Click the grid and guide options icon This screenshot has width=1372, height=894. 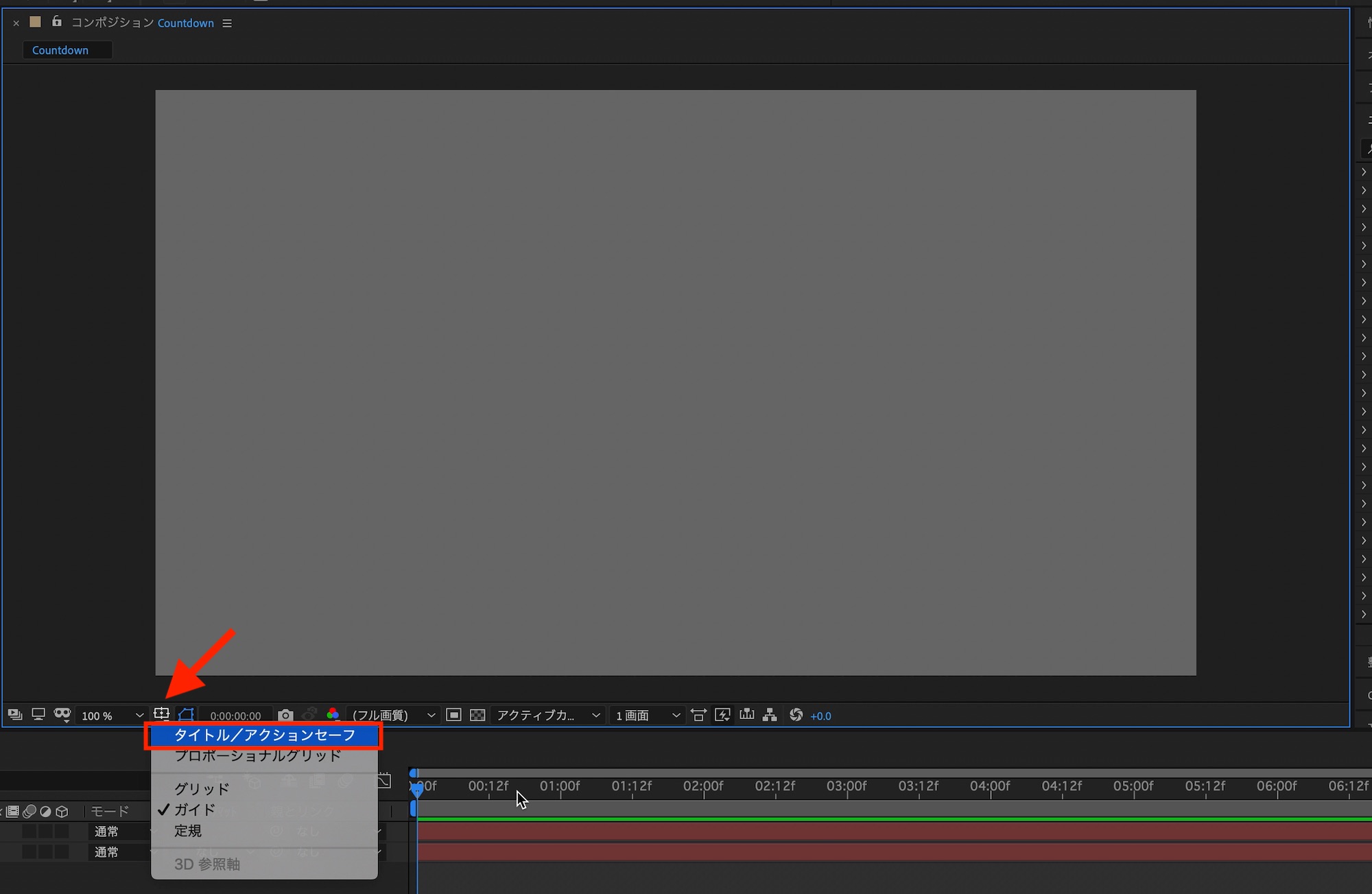coord(161,714)
